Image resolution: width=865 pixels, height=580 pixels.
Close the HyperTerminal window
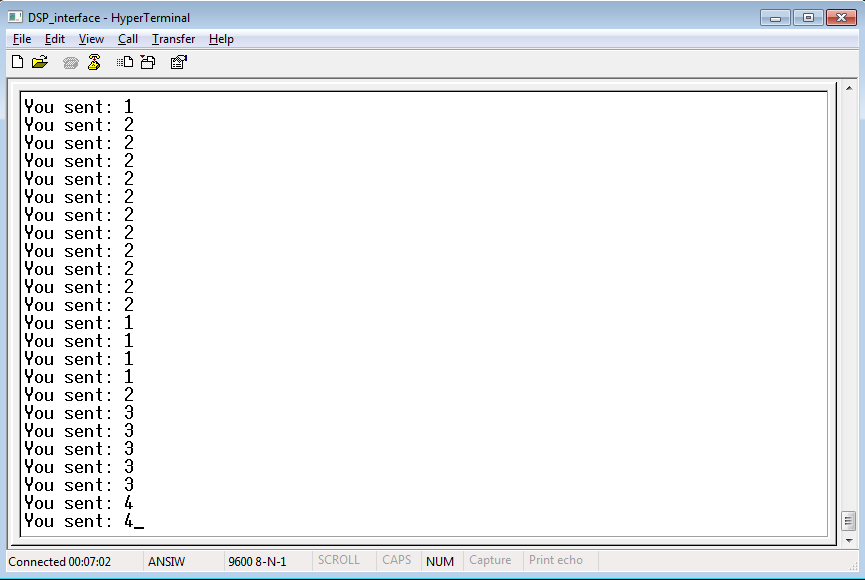point(841,18)
